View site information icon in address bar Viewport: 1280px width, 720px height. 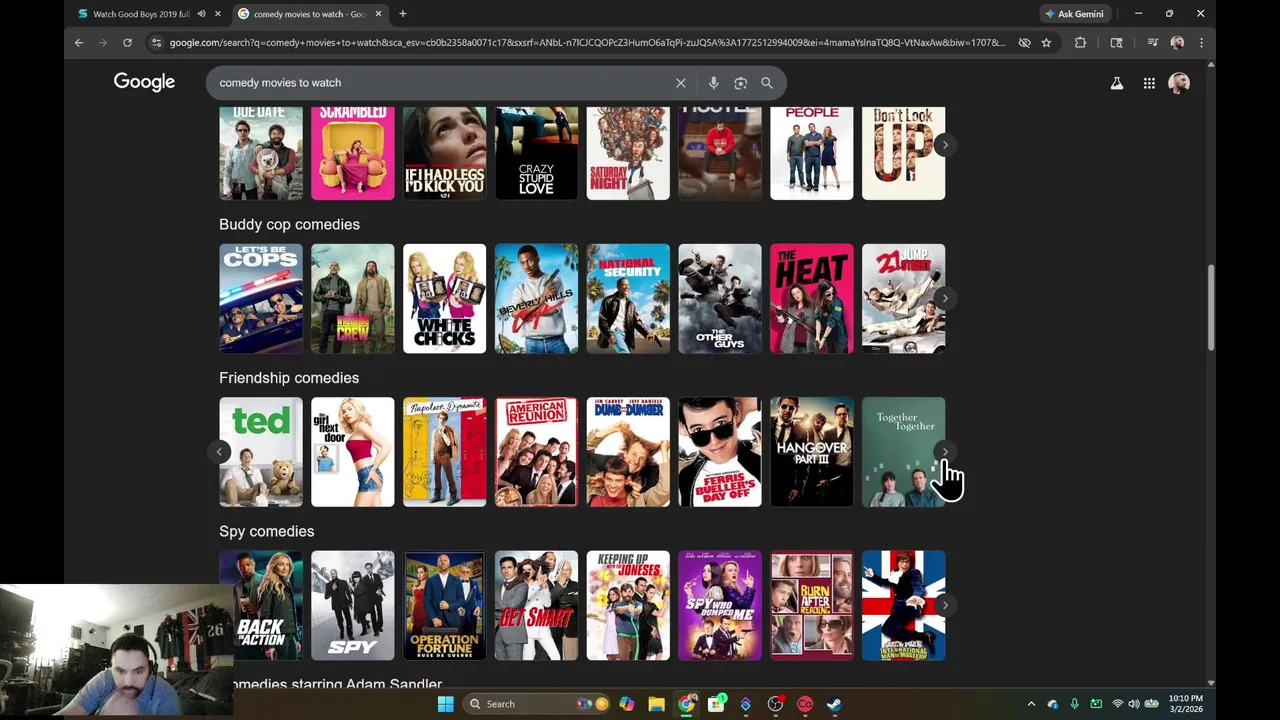[155, 43]
